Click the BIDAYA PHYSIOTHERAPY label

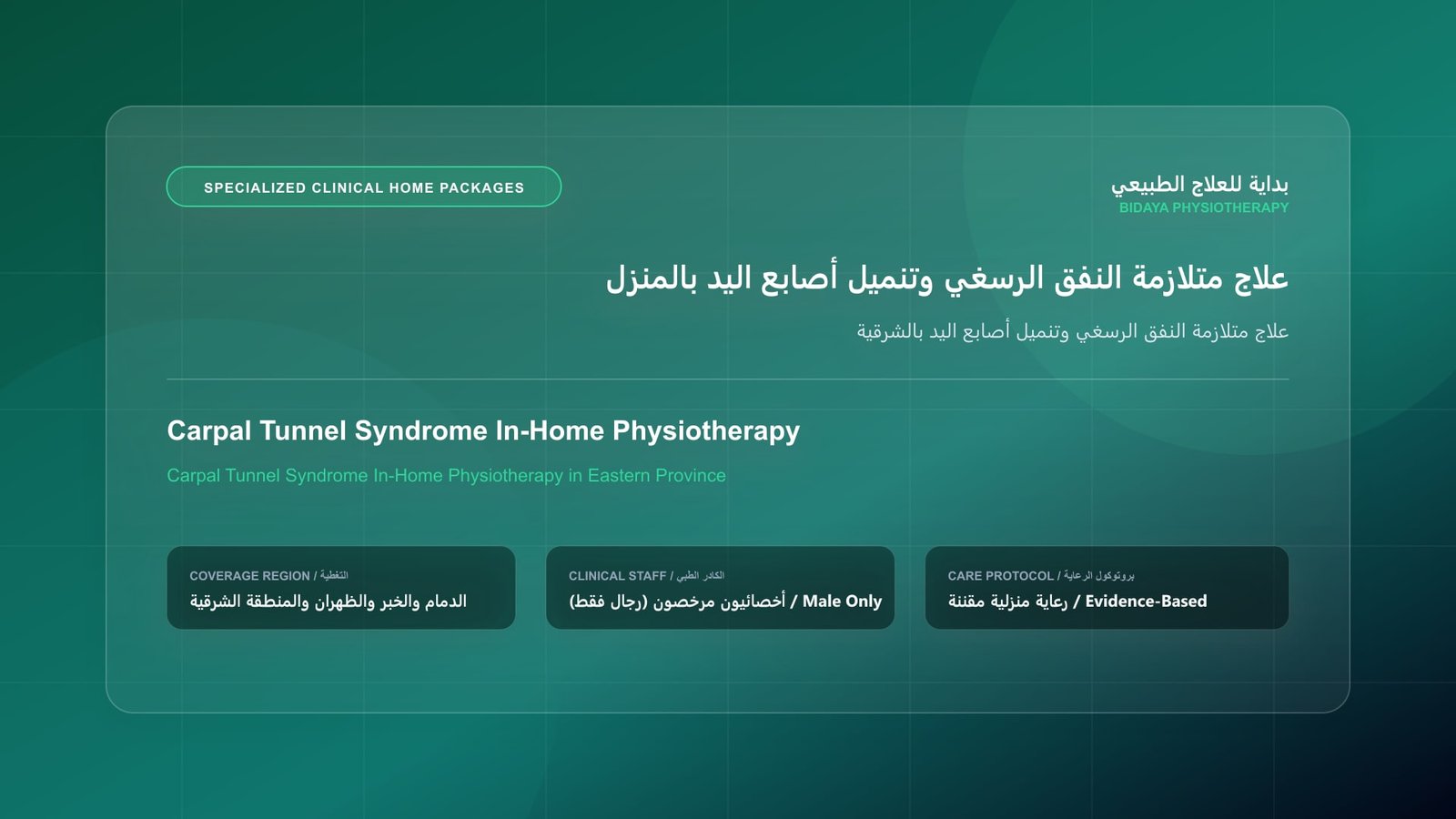click(x=1204, y=207)
